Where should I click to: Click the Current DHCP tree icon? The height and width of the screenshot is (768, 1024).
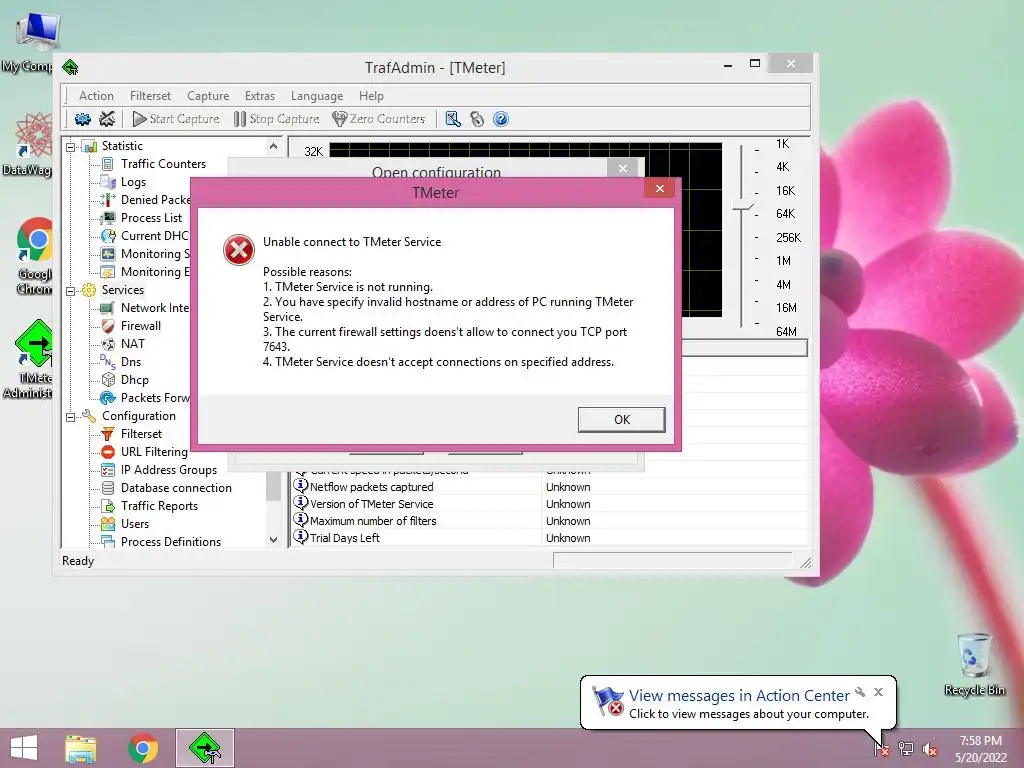point(108,236)
